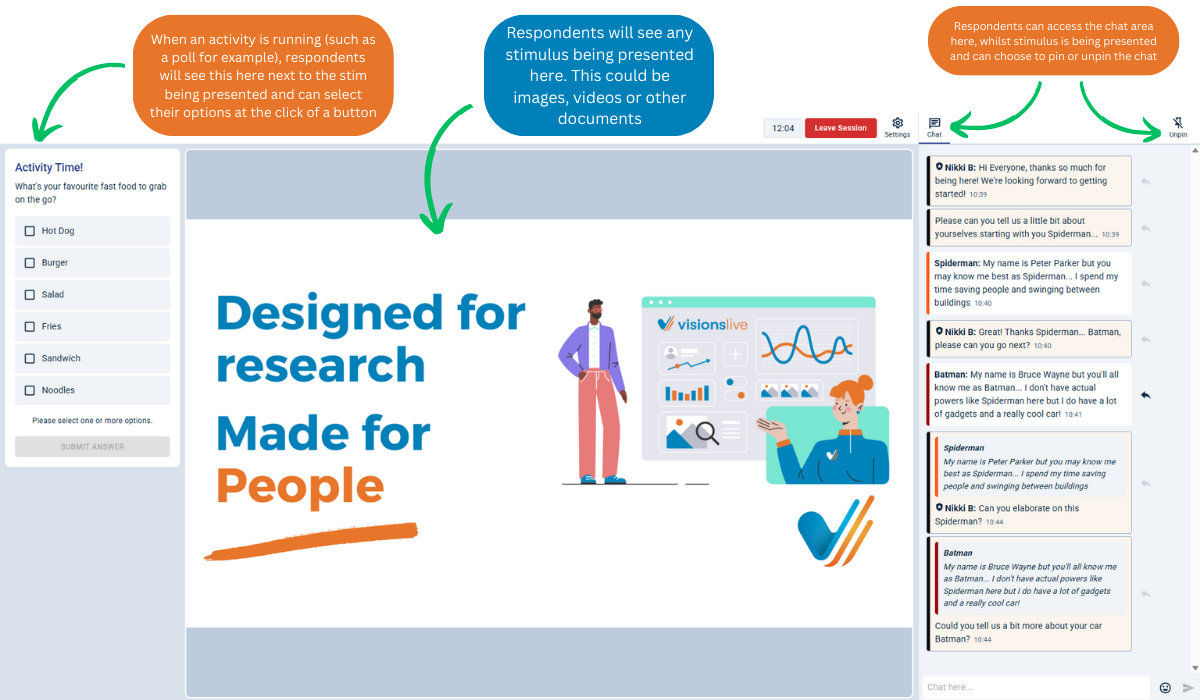Click the send message arrow icon
Screen dimensions: 1200x700
tap(1188, 687)
